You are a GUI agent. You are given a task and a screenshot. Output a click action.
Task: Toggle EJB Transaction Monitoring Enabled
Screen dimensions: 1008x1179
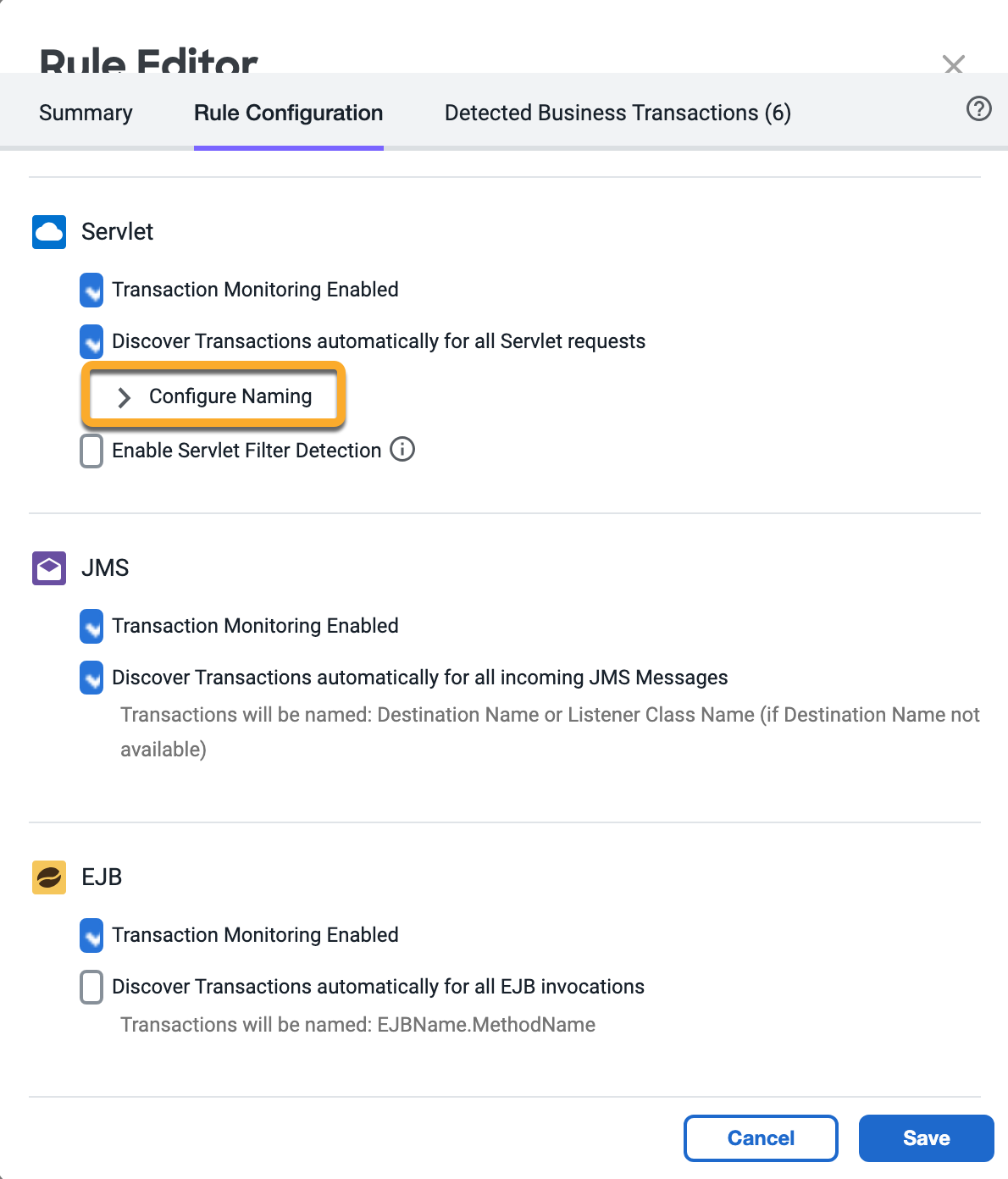[91, 935]
